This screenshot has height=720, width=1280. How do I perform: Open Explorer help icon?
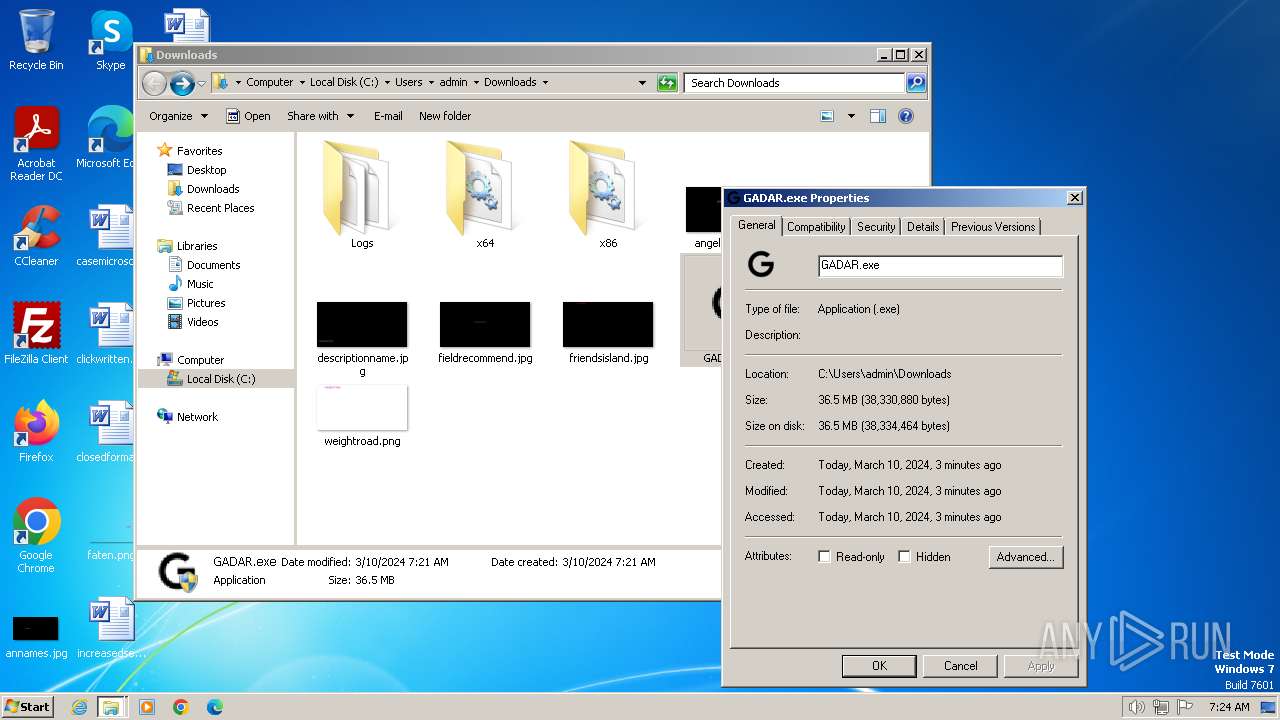pos(906,116)
